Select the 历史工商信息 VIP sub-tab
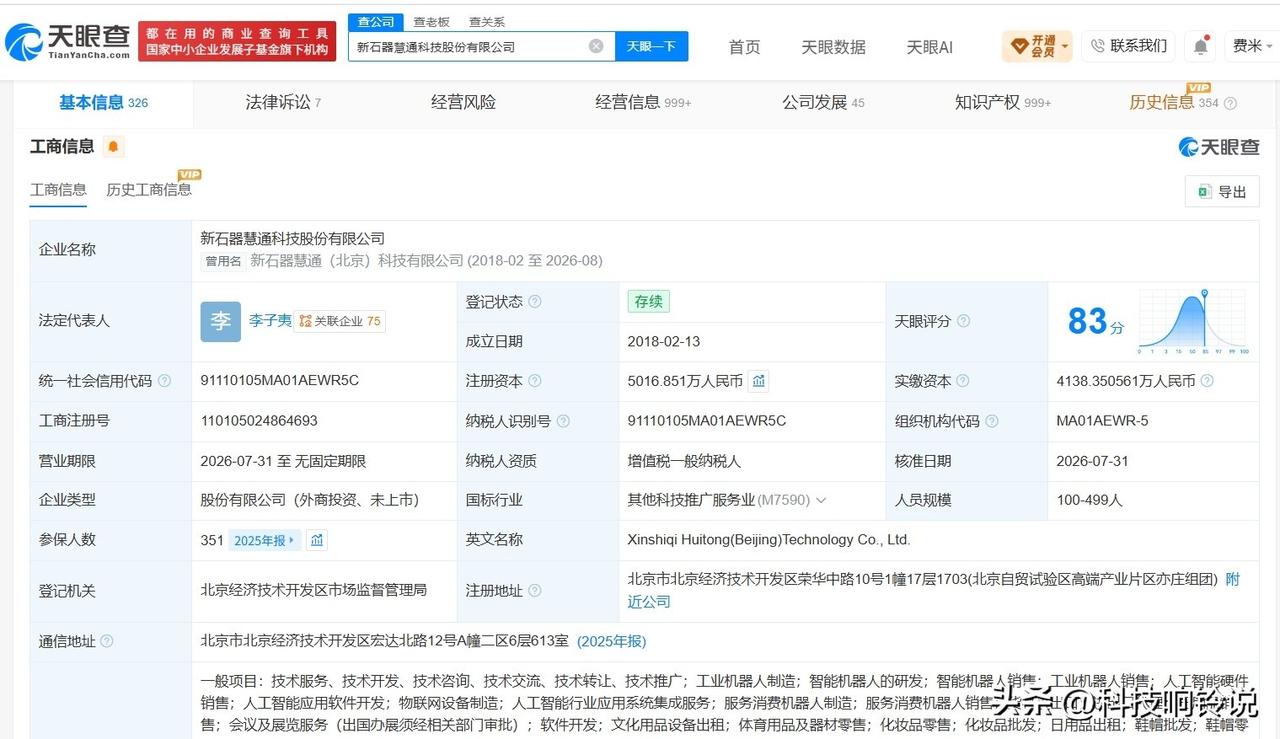The width and height of the screenshot is (1280, 739). [149, 190]
